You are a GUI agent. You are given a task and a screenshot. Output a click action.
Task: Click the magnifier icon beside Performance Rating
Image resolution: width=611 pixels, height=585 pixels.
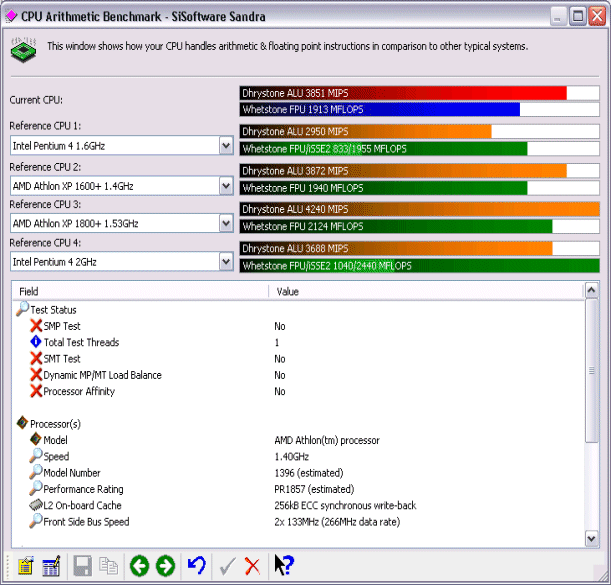(x=35, y=488)
